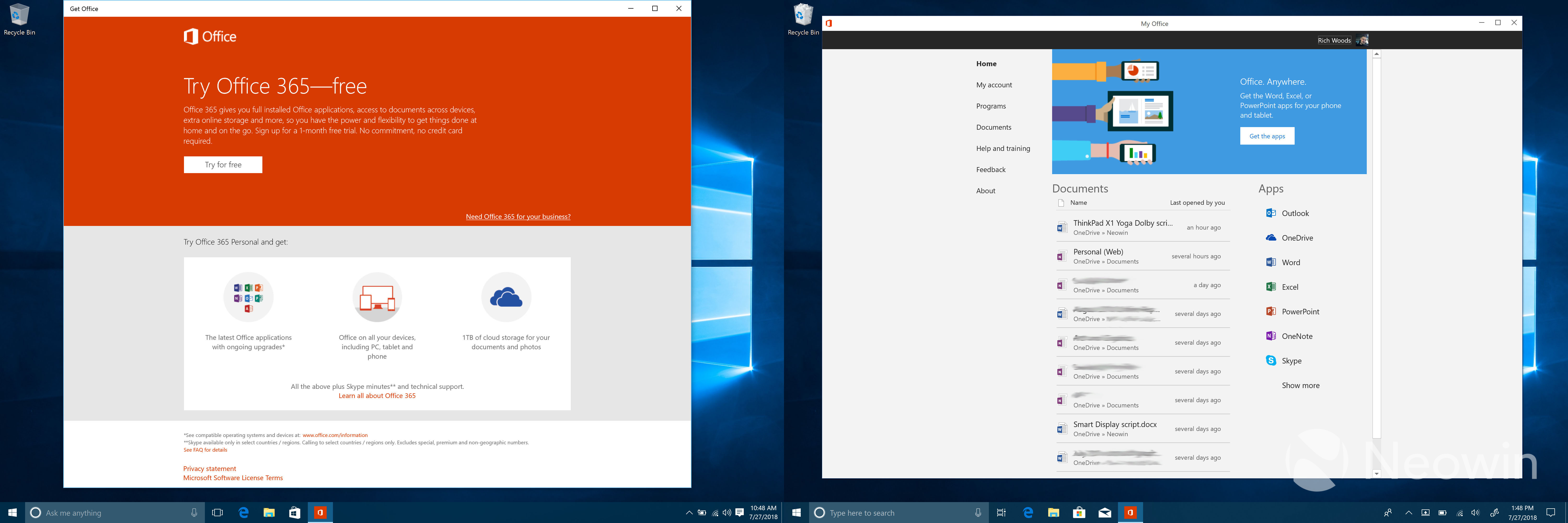Screen dimensions: 1568x523
Task: Open Need Office 365 for your business link
Action: pos(518,217)
